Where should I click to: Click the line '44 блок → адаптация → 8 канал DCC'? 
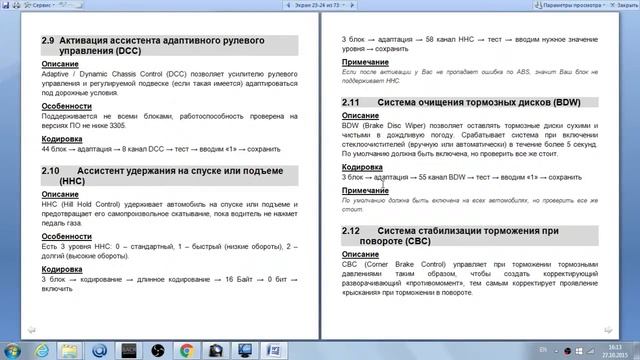coord(161,149)
